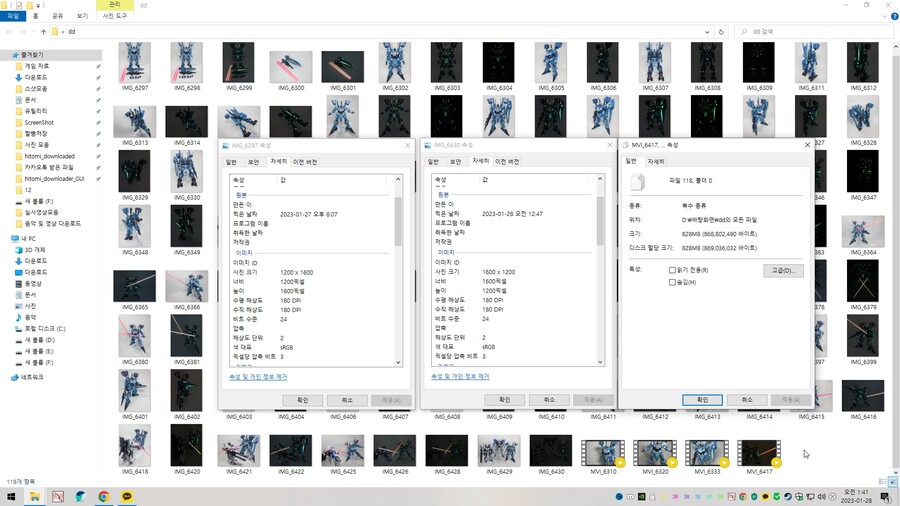
Task: Select 새 볼륨 (D:) drive in sidebar
Action: click(x=39, y=340)
